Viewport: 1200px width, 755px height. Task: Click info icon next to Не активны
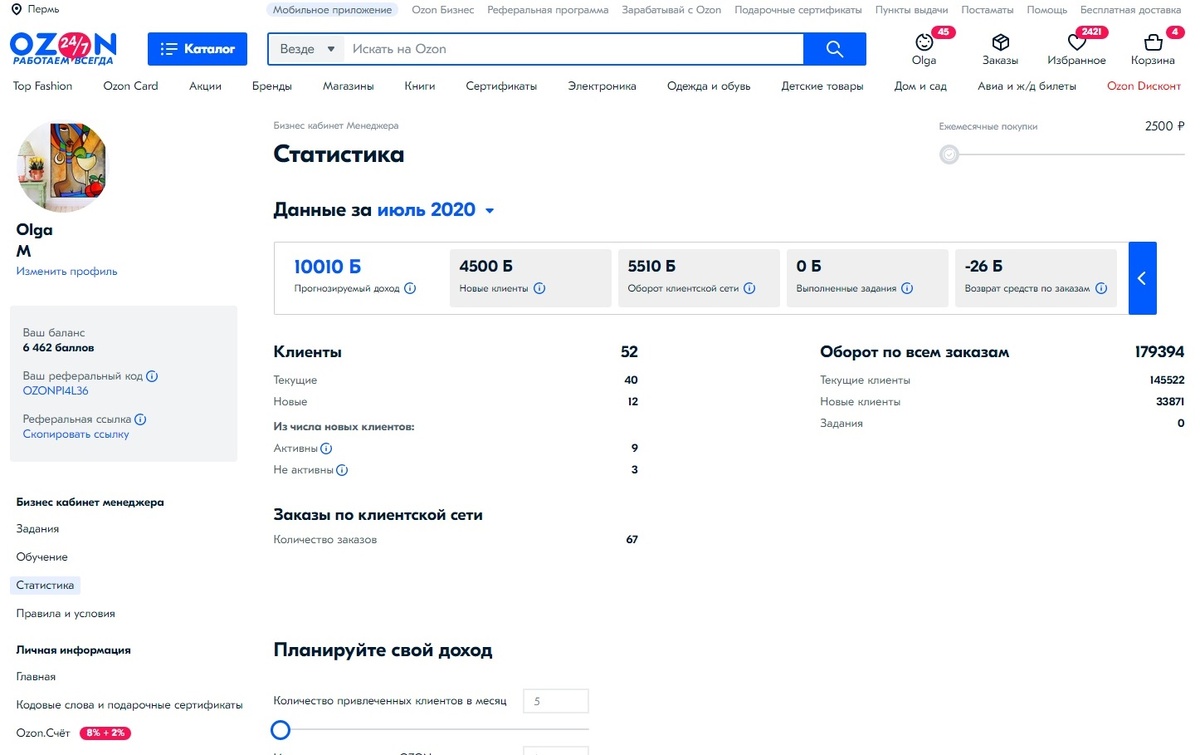coord(342,470)
